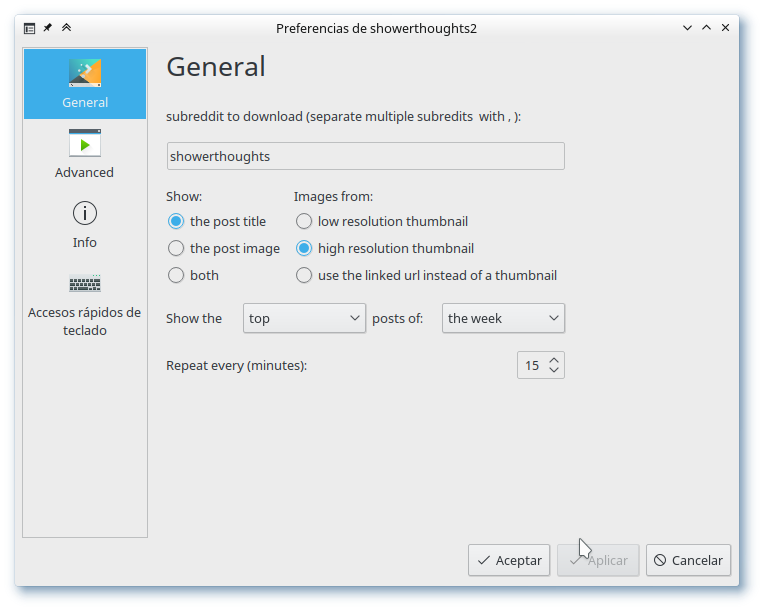Click the 'Show:' label
This screenshot has width=764, height=611.
coord(184,196)
